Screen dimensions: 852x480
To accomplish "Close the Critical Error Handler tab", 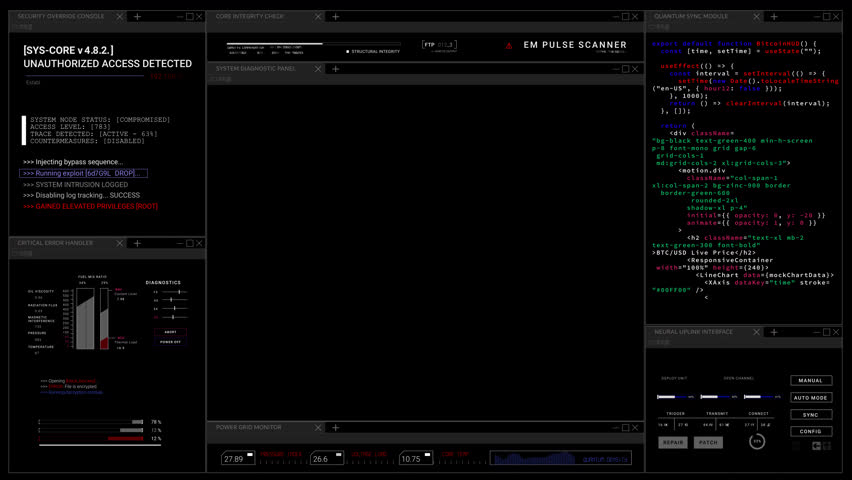I will click(x=120, y=244).
